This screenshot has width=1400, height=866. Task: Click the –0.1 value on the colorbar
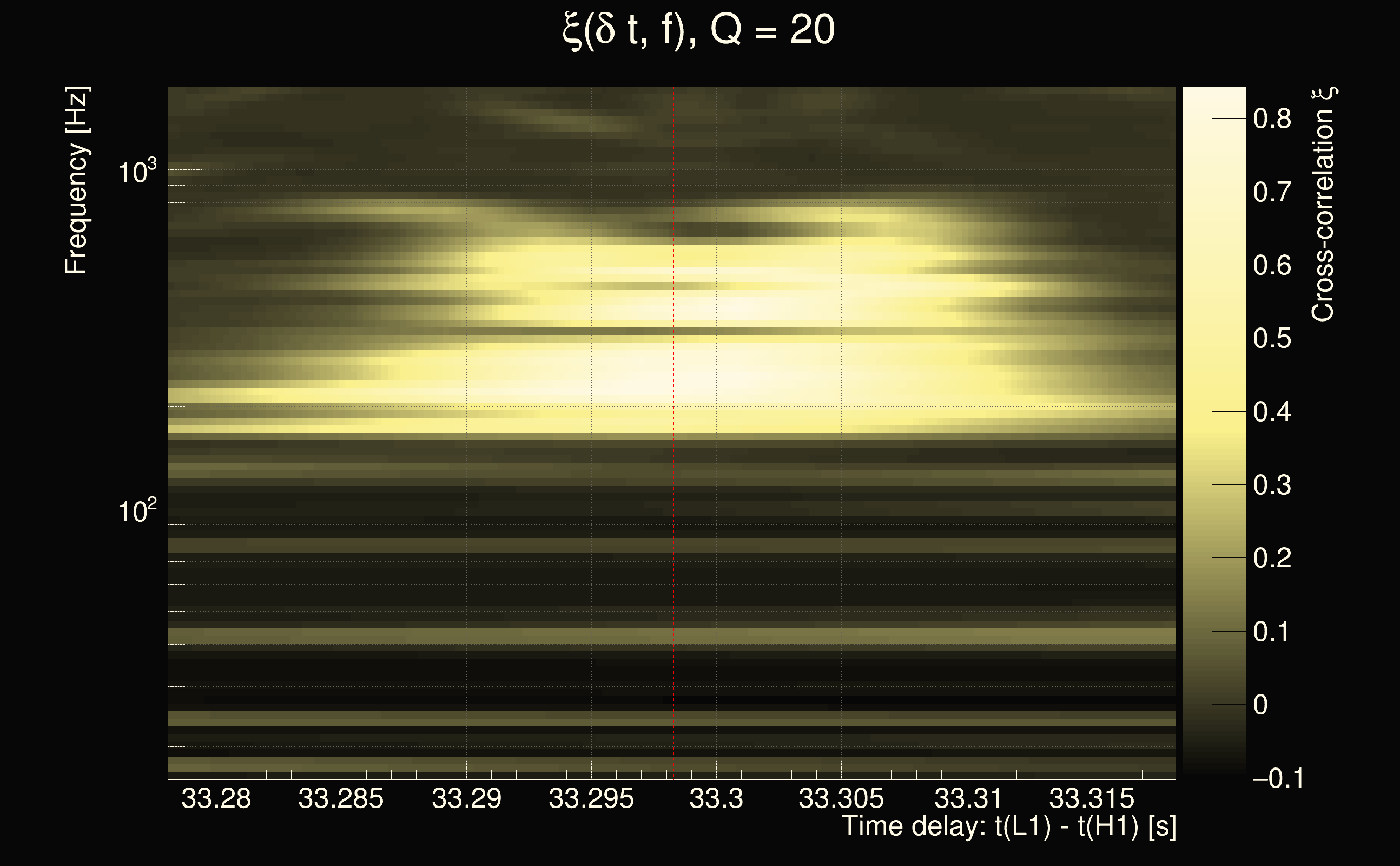point(1278,778)
